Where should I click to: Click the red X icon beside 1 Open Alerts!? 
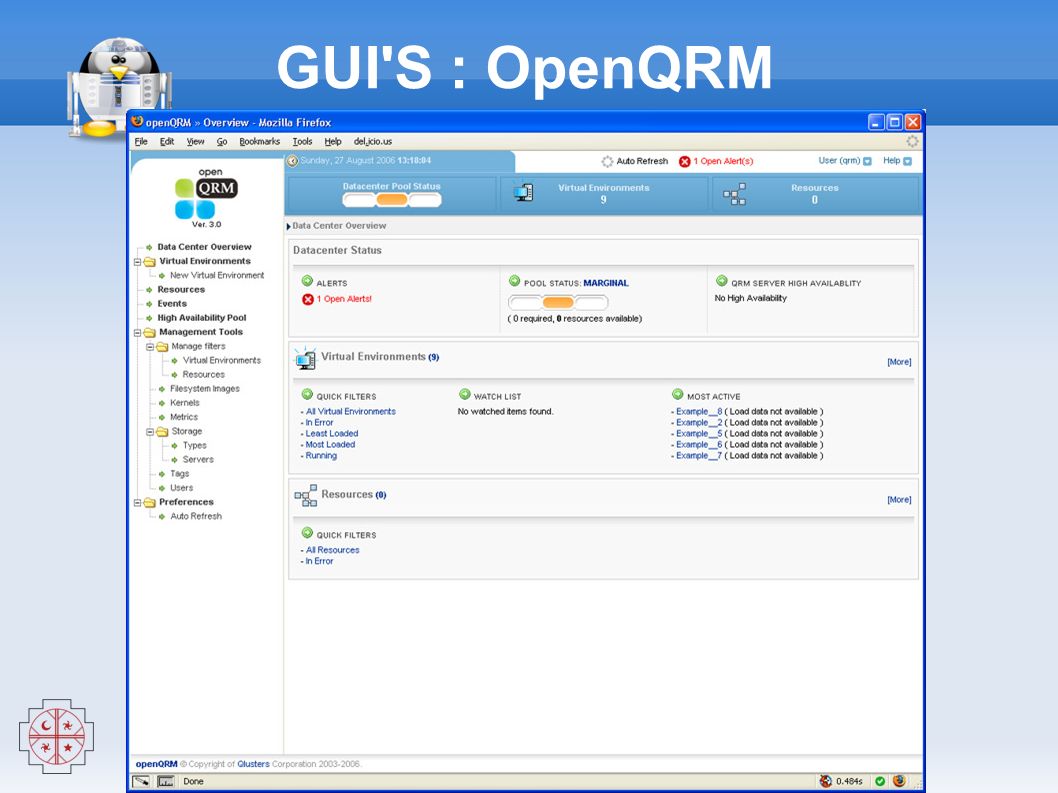click(x=308, y=299)
